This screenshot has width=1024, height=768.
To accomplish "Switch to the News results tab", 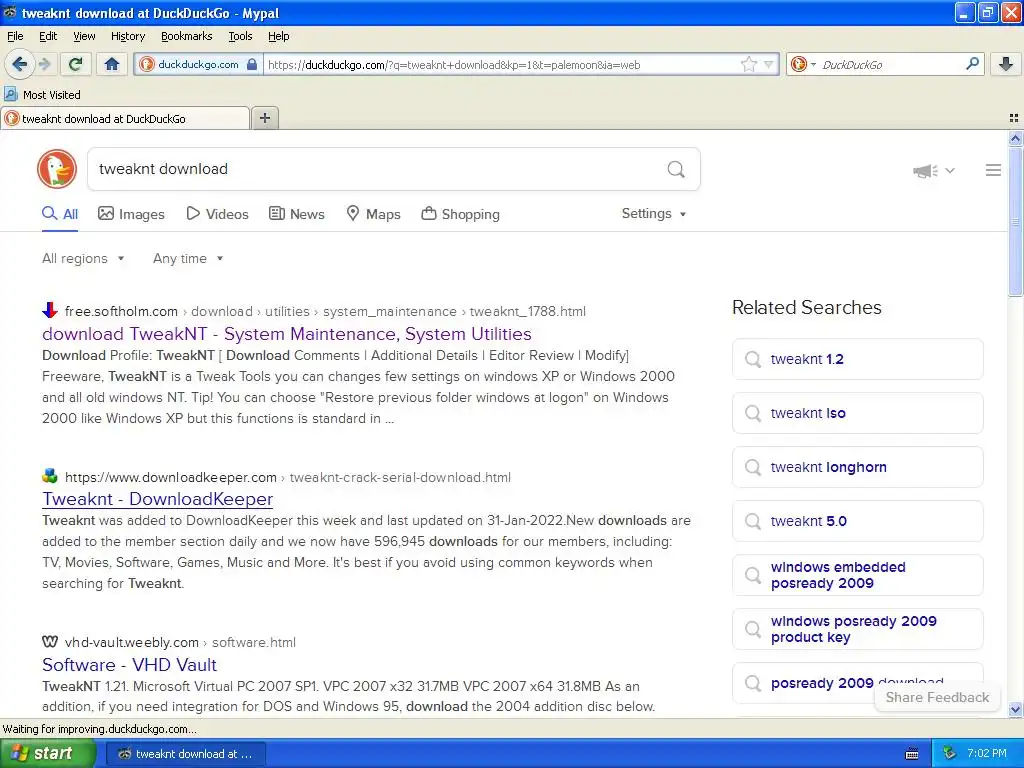I will [297, 214].
